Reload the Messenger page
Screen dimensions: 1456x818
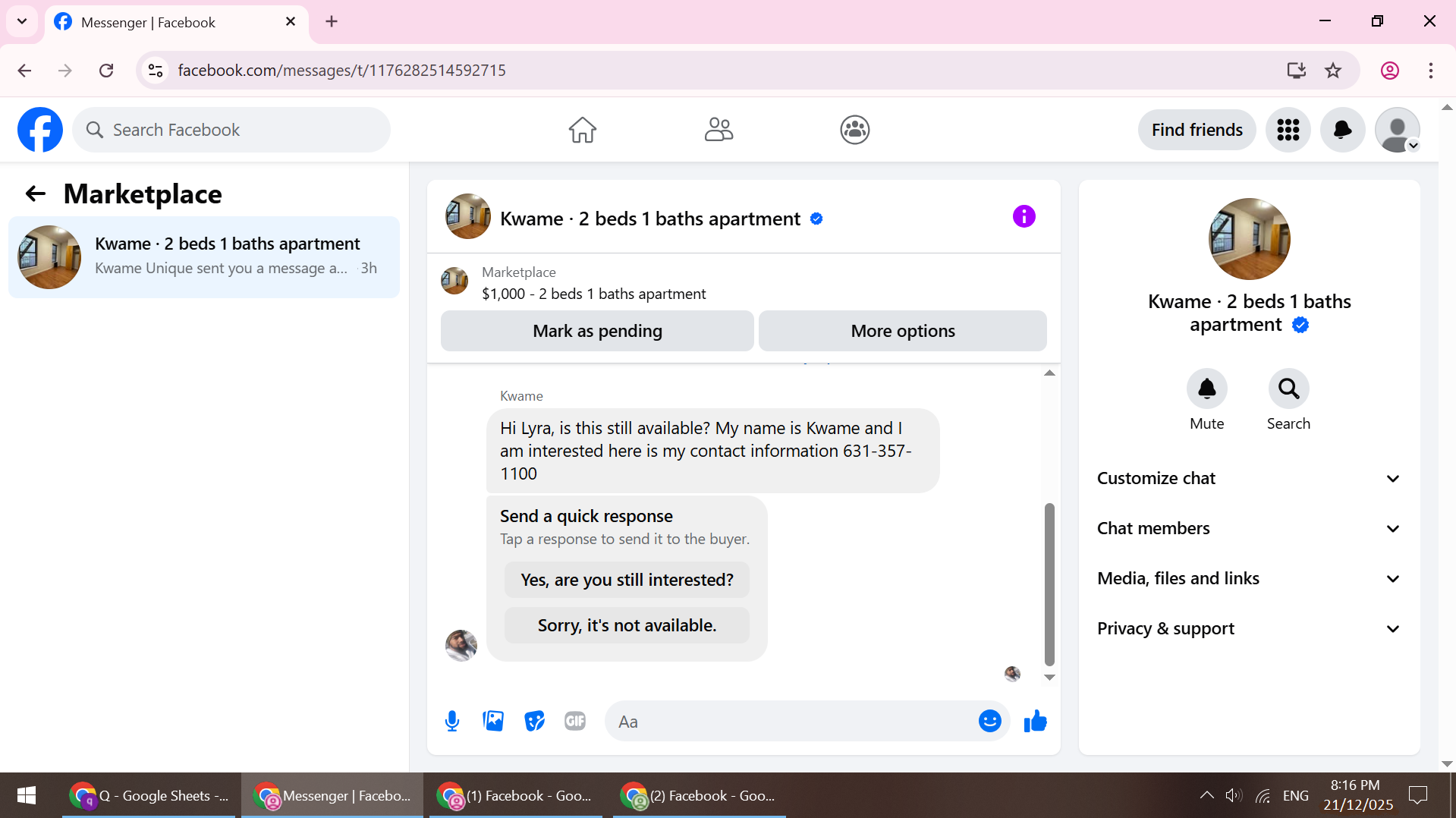pyautogui.click(x=106, y=71)
